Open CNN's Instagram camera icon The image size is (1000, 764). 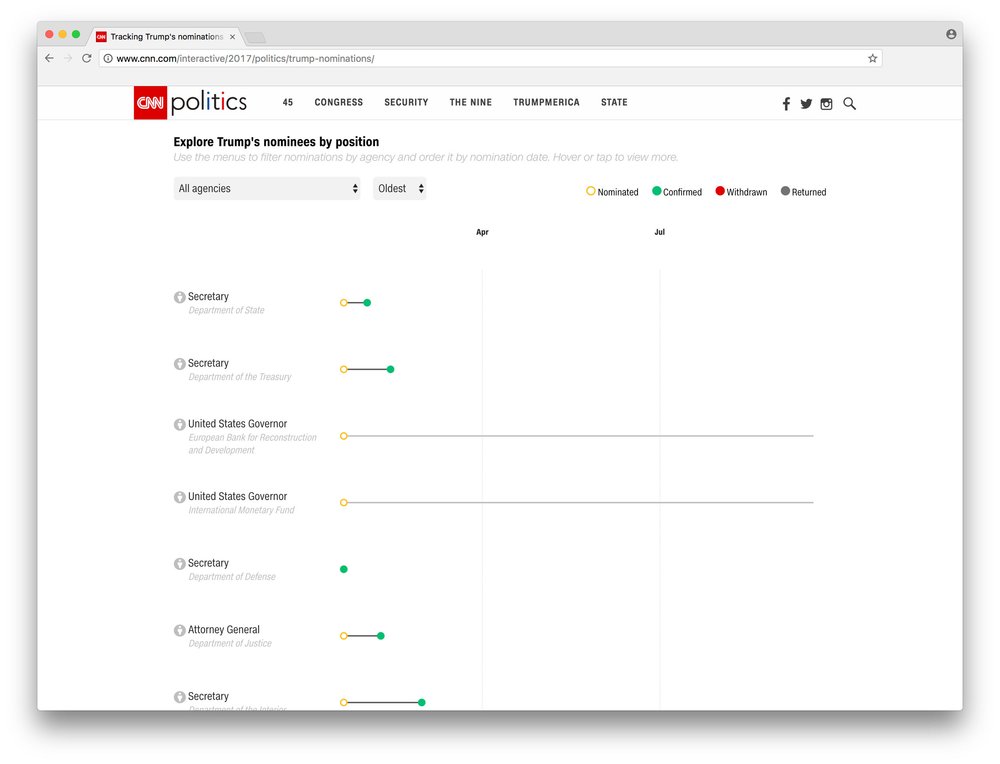tap(827, 104)
